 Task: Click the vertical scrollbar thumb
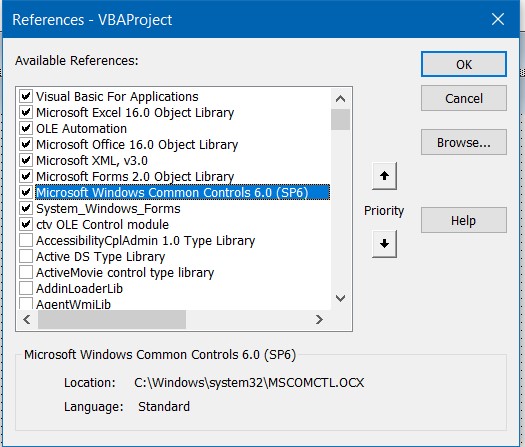pos(341,119)
